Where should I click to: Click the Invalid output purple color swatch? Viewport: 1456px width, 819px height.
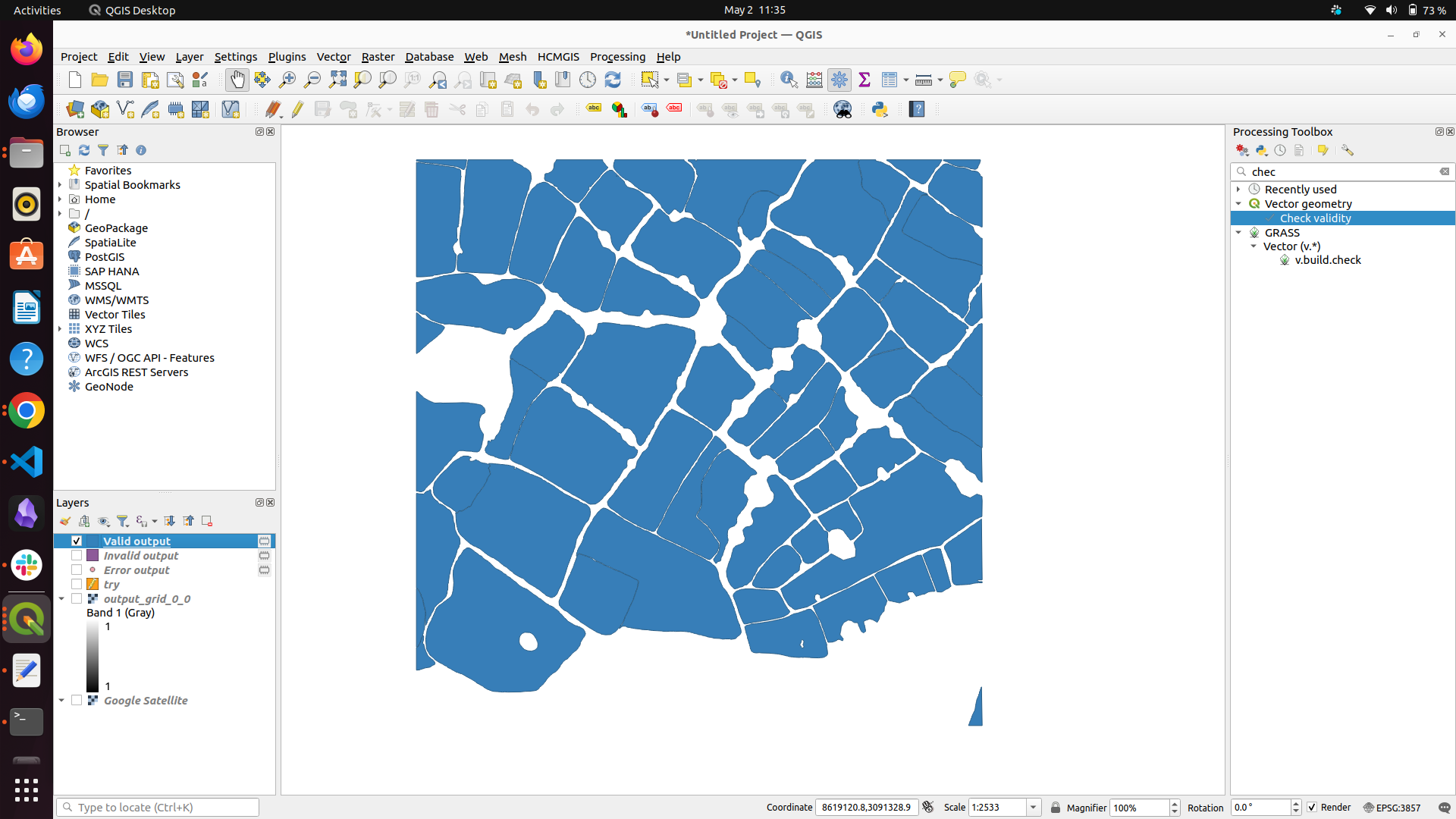coord(93,556)
